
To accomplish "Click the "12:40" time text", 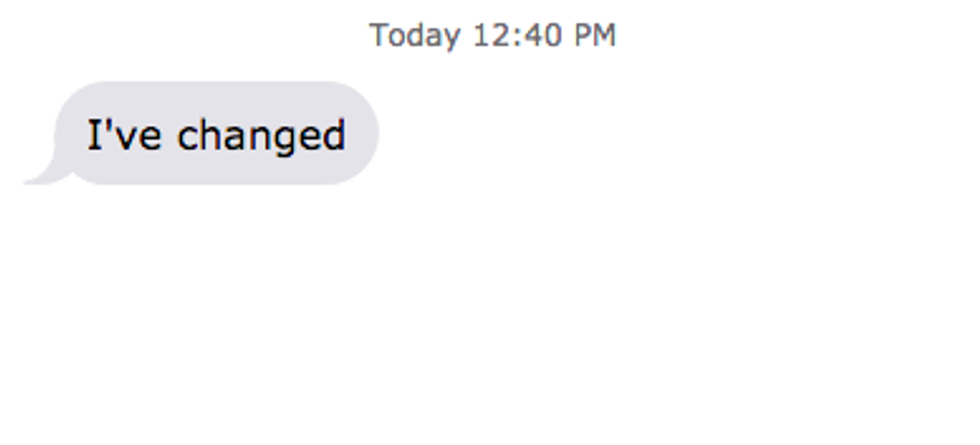I will (x=516, y=35).
